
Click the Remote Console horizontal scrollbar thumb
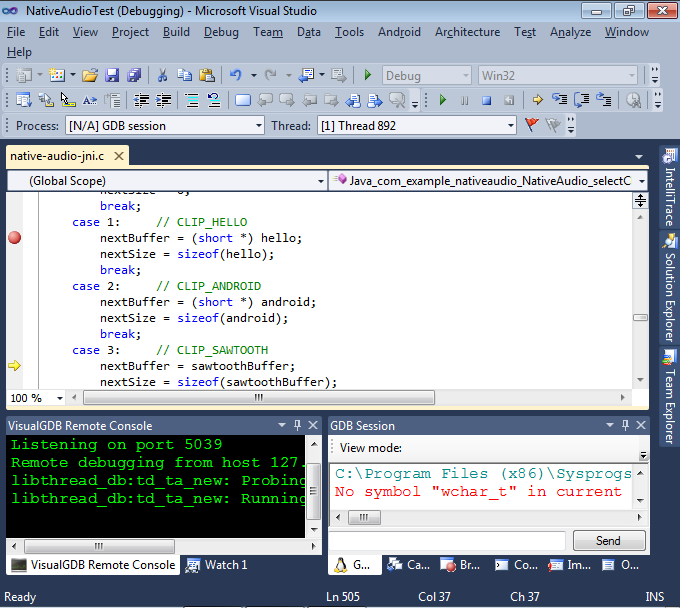tap(99, 546)
